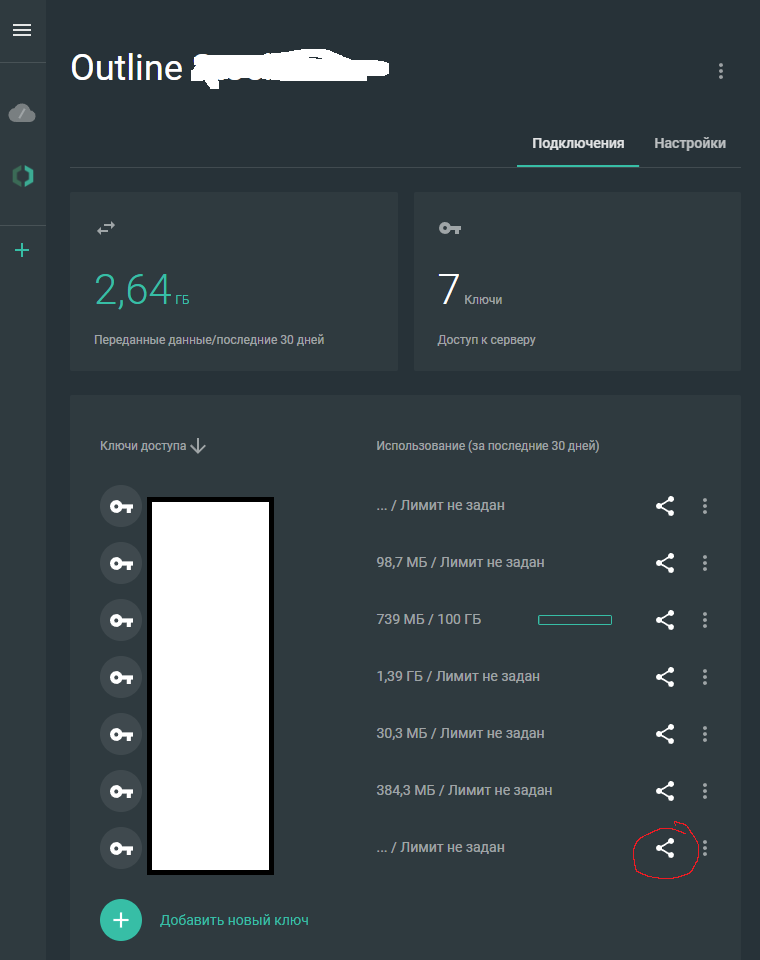Click key icon of the first access key
This screenshot has width=760, height=960.
pos(121,507)
